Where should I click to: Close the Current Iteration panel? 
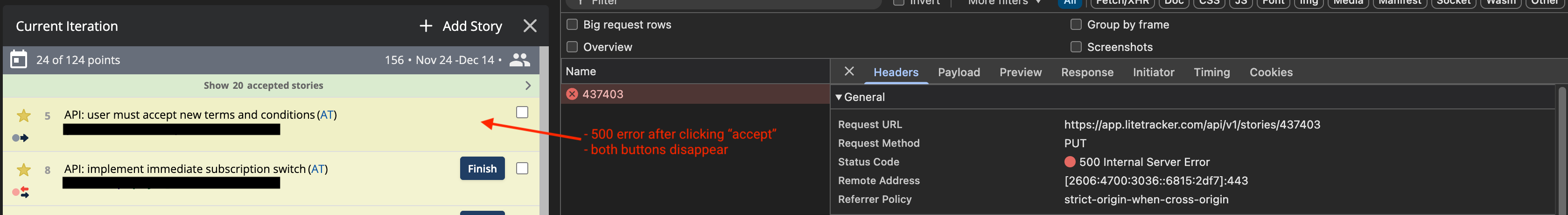530,26
